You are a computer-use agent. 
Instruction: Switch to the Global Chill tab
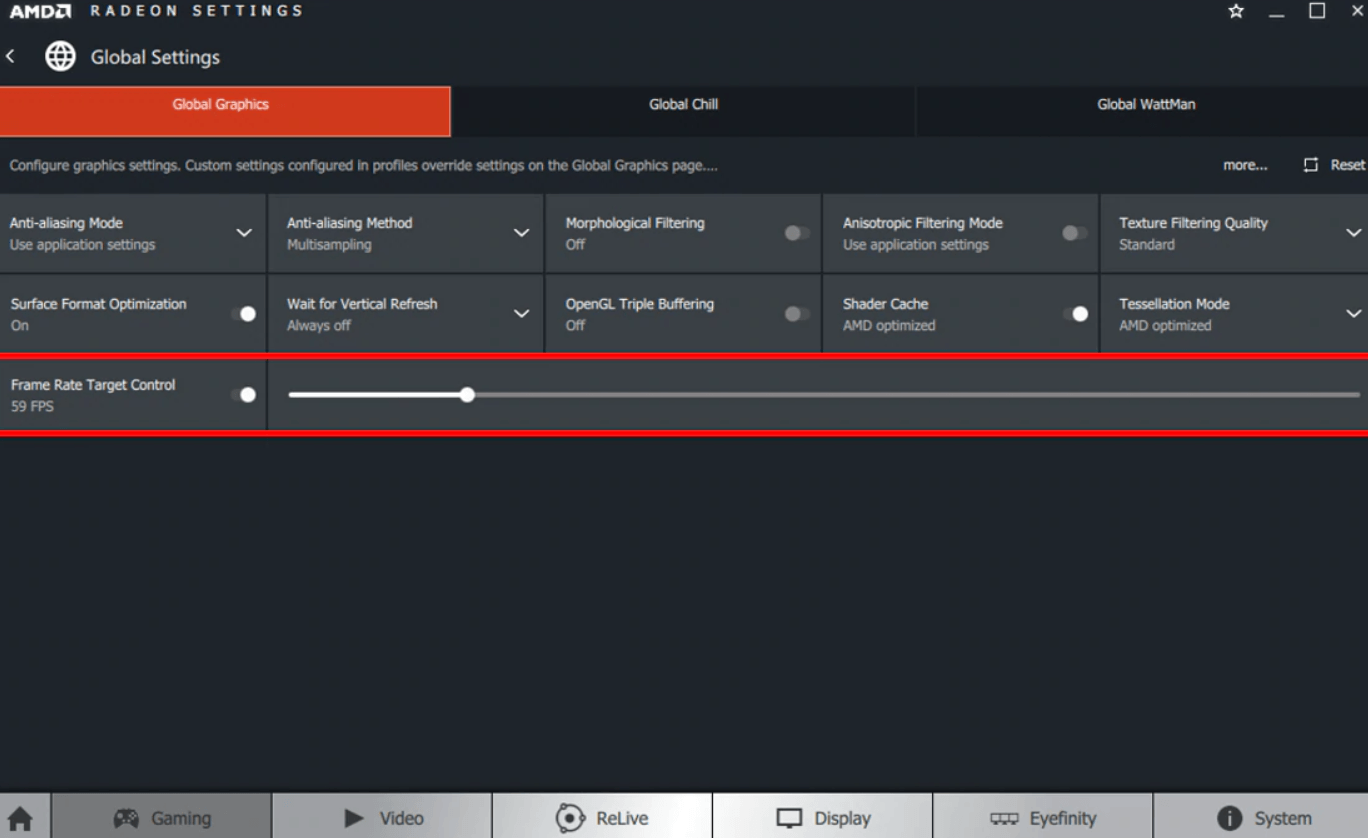pyautogui.click(x=683, y=111)
